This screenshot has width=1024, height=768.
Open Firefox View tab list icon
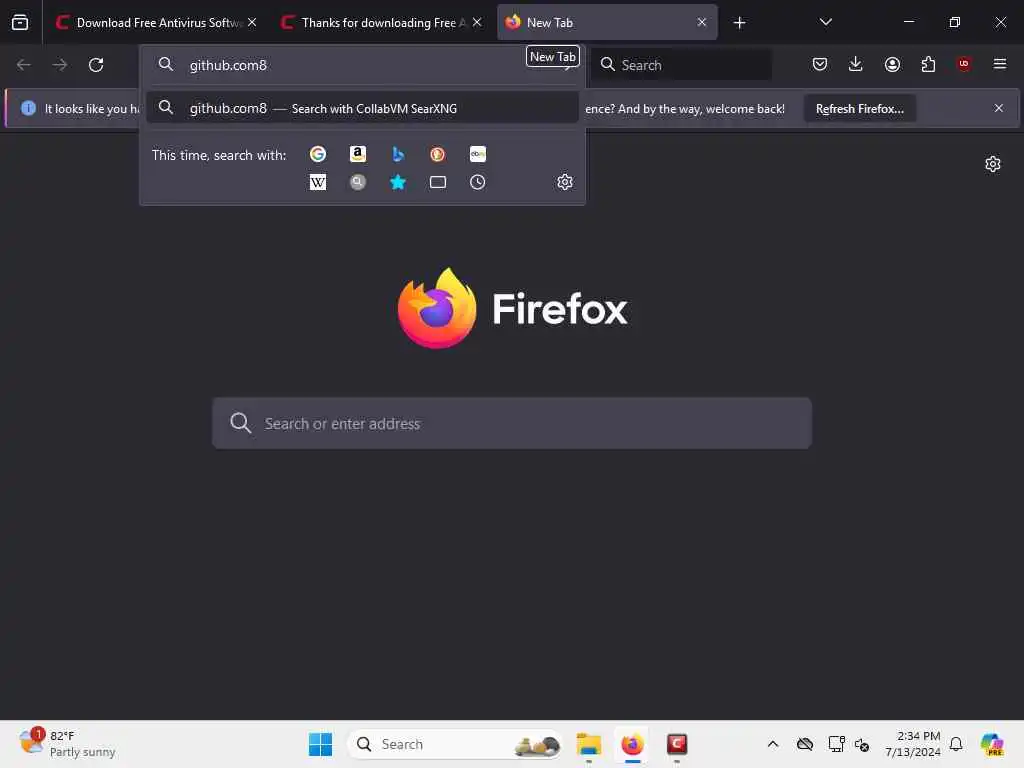click(20, 22)
